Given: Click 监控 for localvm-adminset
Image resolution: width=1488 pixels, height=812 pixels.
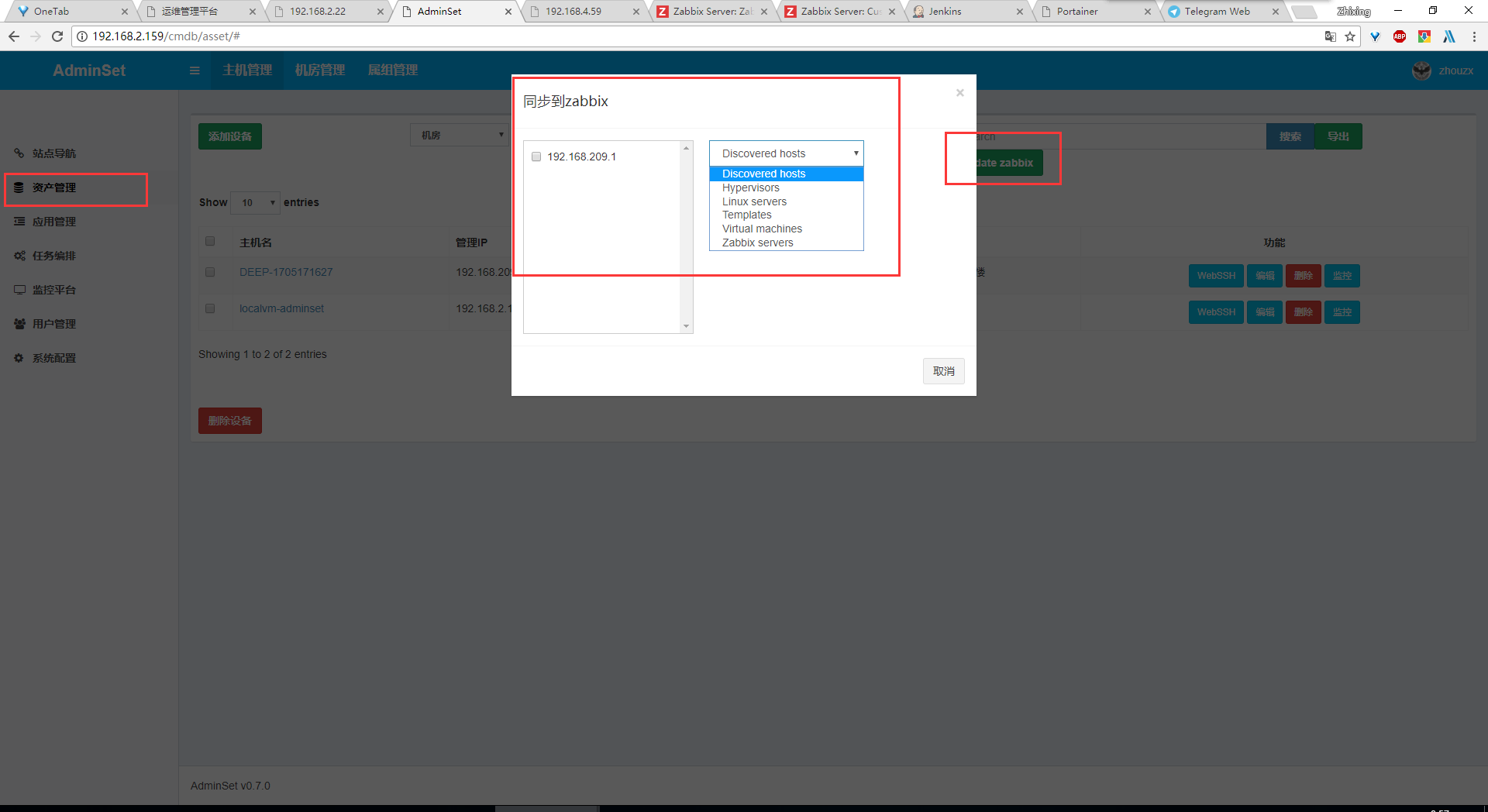Looking at the screenshot, I should point(1342,312).
